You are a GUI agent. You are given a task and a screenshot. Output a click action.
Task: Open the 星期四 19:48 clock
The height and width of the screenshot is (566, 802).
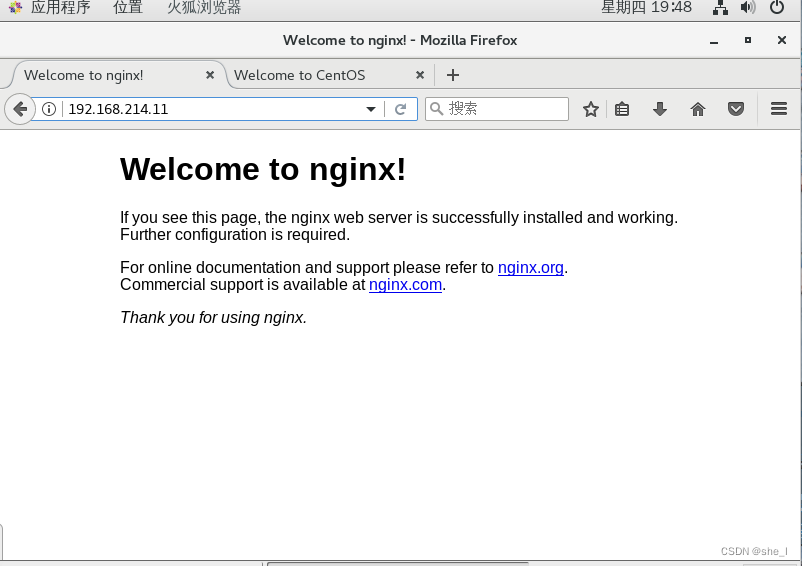coord(647,7)
